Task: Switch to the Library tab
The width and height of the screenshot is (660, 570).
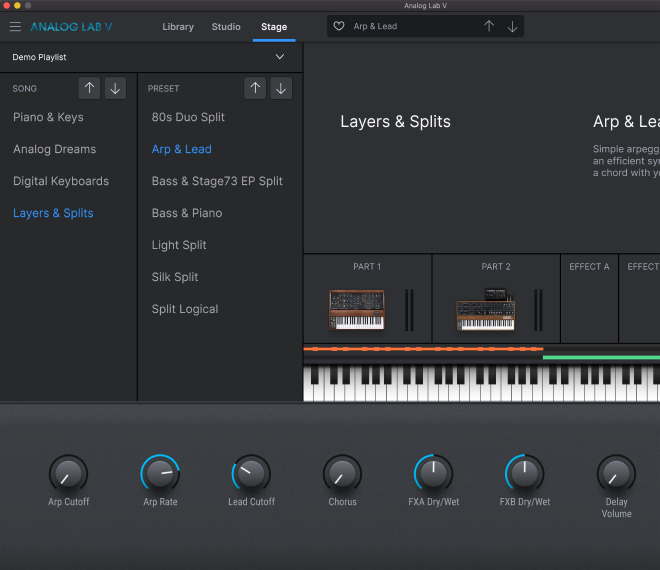Action: pos(178,27)
